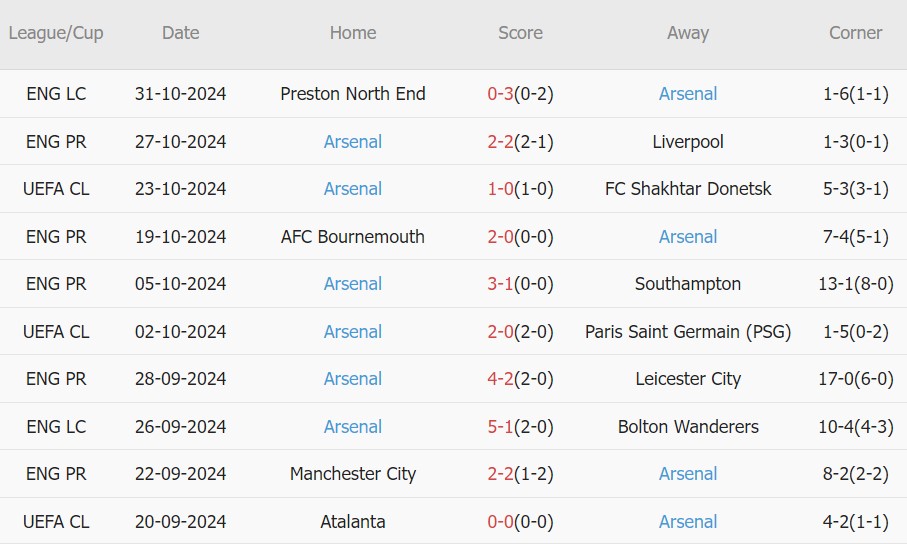
Task: Click Arsenal link in Preston North End row
Action: tap(687, 94)
